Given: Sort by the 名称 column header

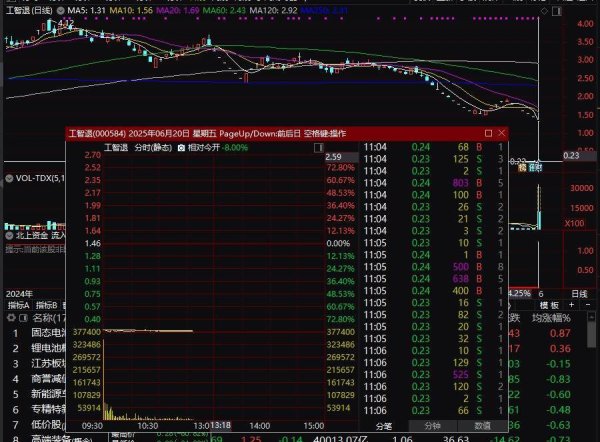Looking at the screenshot, I should click(x=49, y=318).
